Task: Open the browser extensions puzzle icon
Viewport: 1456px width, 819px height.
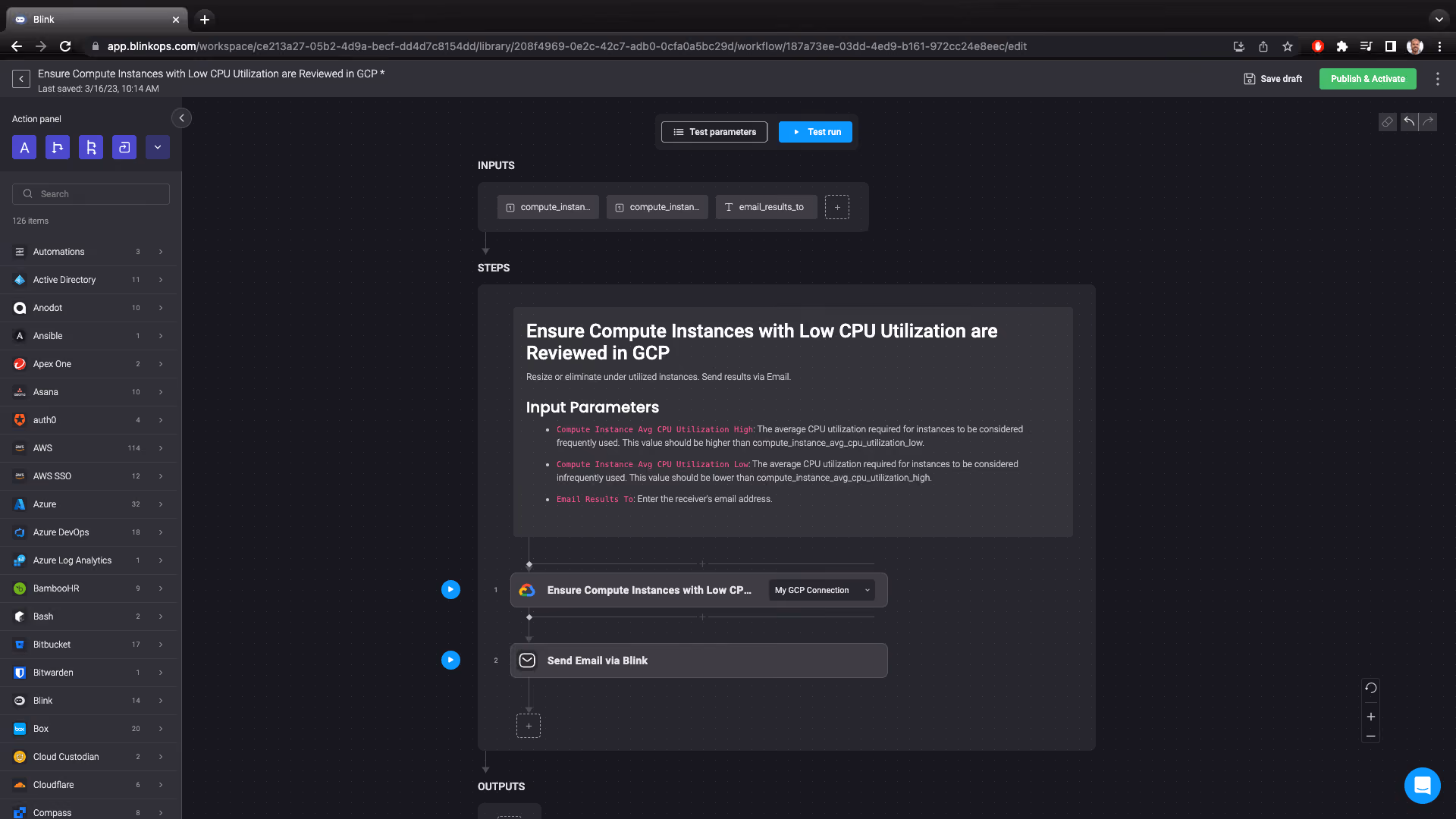Action: (x=1342, y=46)
